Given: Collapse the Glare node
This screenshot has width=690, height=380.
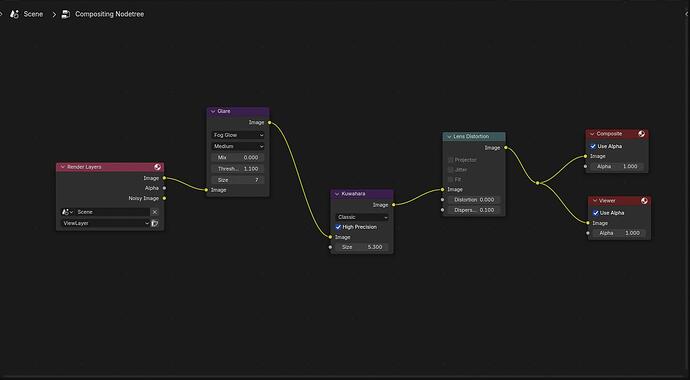Looking at the screenshot, I should click(x=213, y=112).
